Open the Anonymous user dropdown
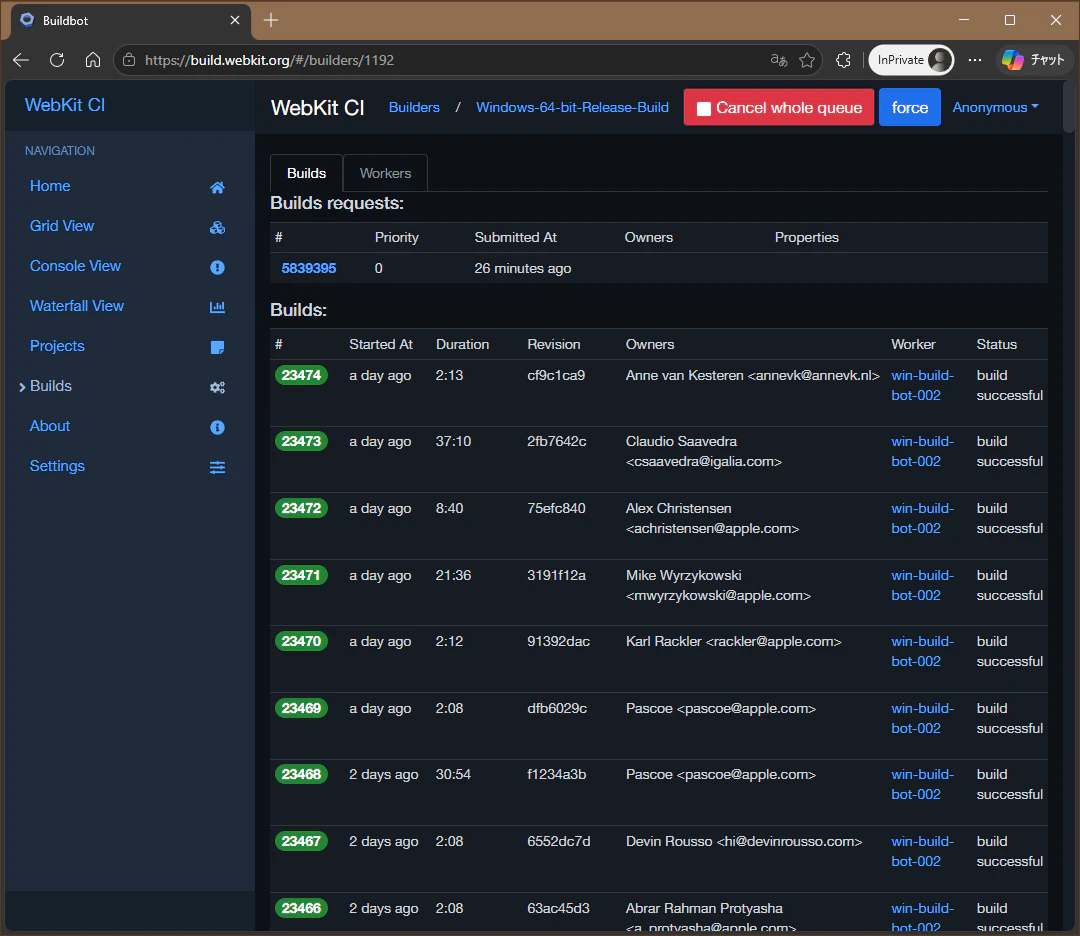The image size is (1080, 936). point(995,107)
